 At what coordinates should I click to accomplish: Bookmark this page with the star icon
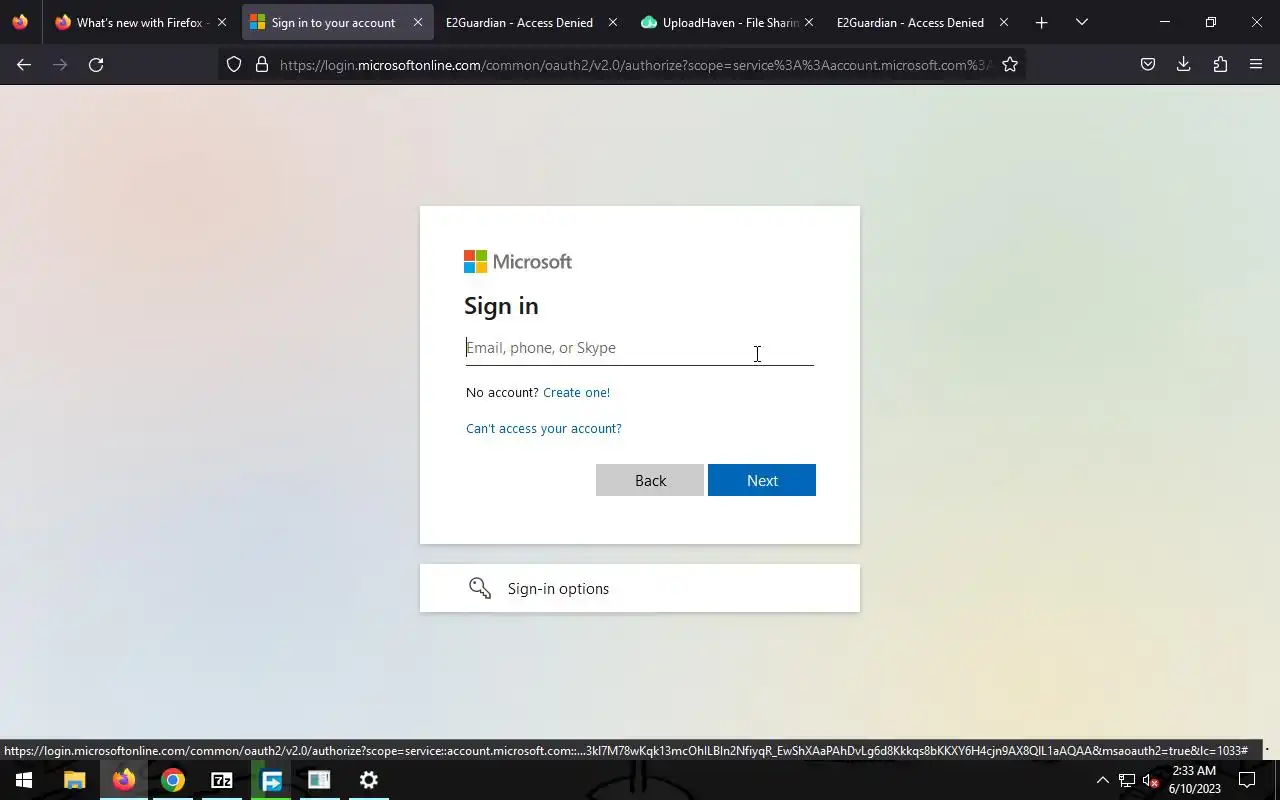click(1010, 65)
